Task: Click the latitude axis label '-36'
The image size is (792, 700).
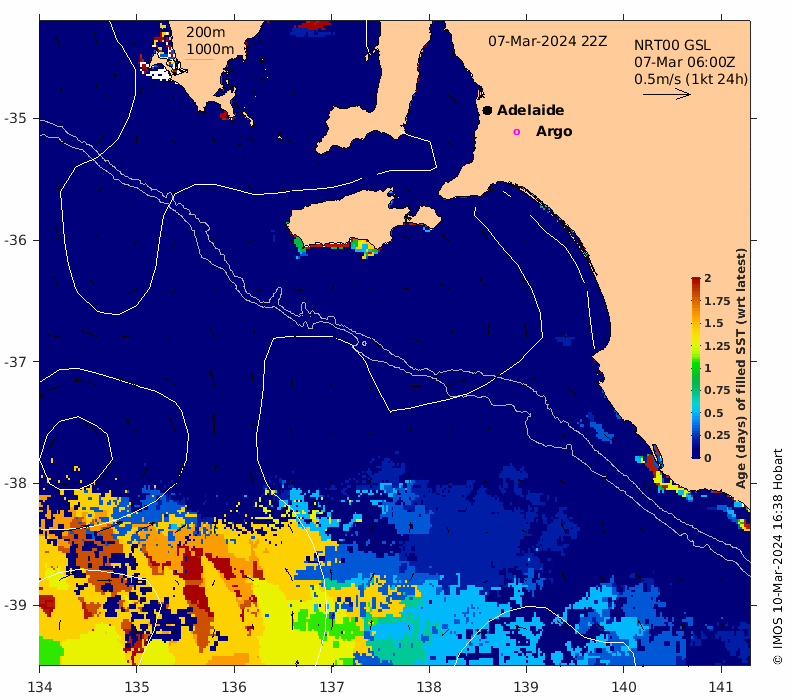Action: pos(16,240)
